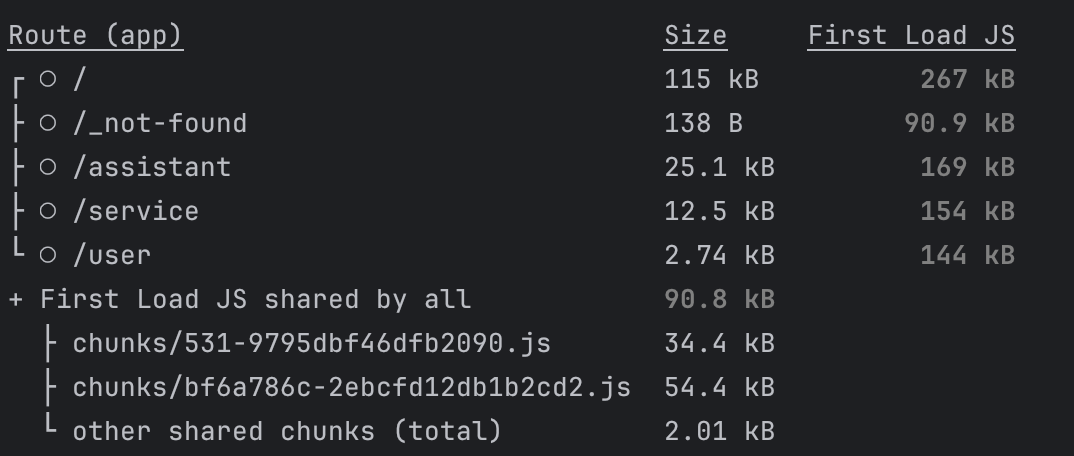Click the chunks/bf6a786c-2ebcfd12db1b2cd2.js file name

click(351, 388)
